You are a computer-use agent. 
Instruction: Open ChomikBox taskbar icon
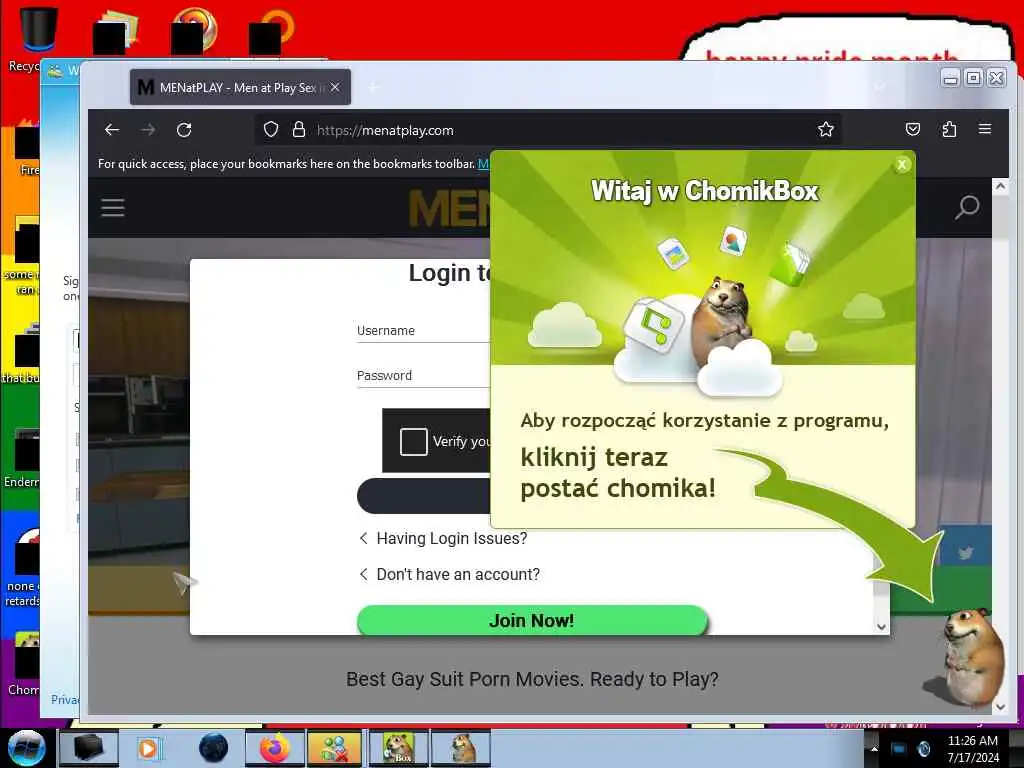click(x=398, y=748)
